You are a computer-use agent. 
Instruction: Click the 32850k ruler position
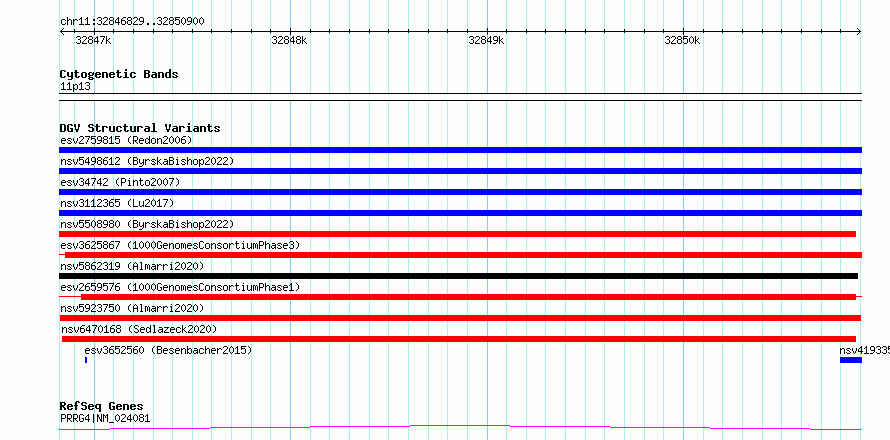683,40
